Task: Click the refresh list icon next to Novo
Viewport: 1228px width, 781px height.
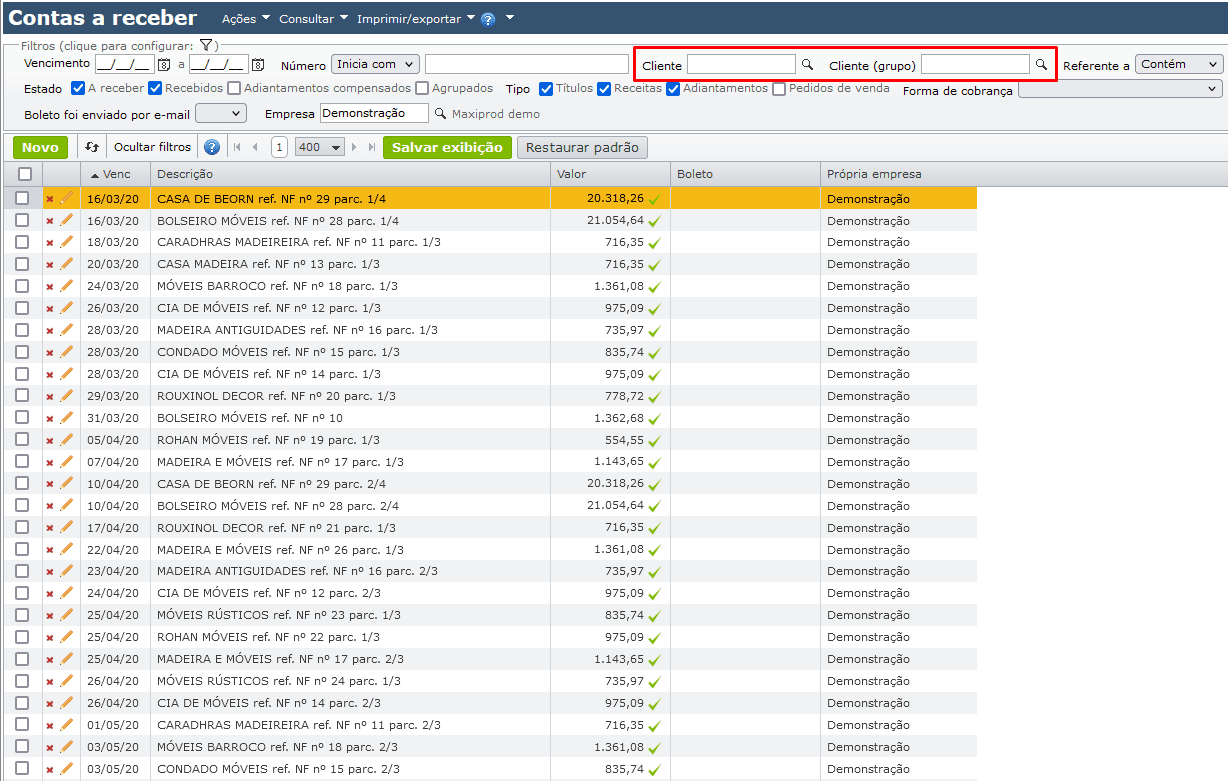Action: pos(91,147)
